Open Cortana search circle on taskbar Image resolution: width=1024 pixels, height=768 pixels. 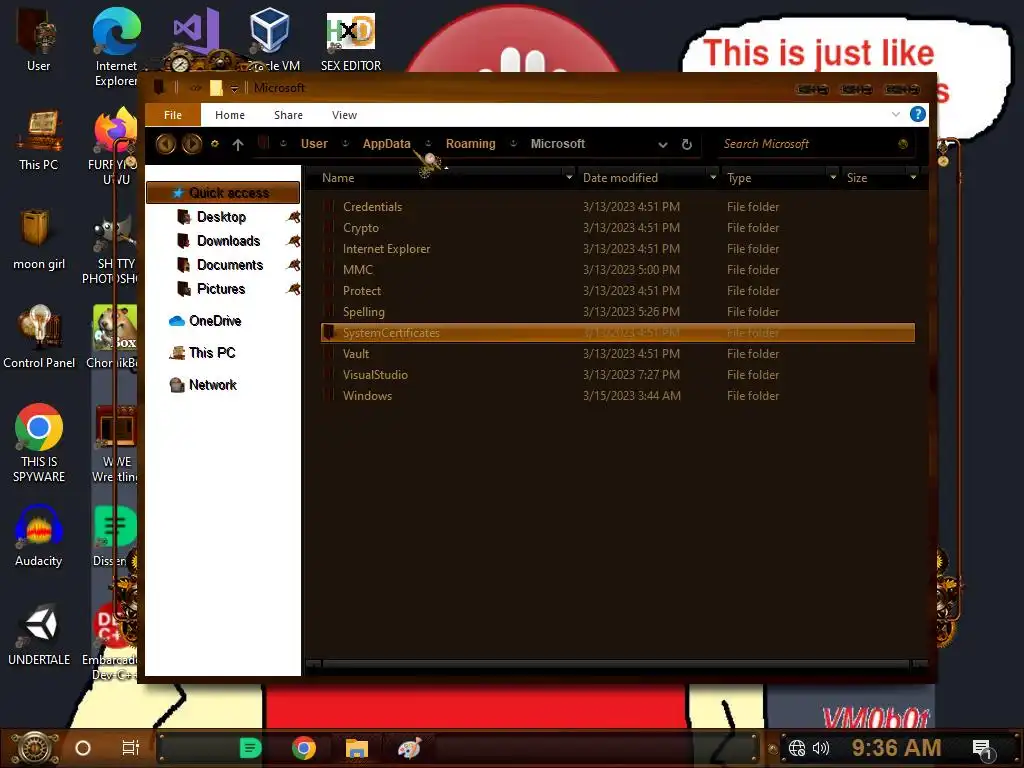pos(82,748)
